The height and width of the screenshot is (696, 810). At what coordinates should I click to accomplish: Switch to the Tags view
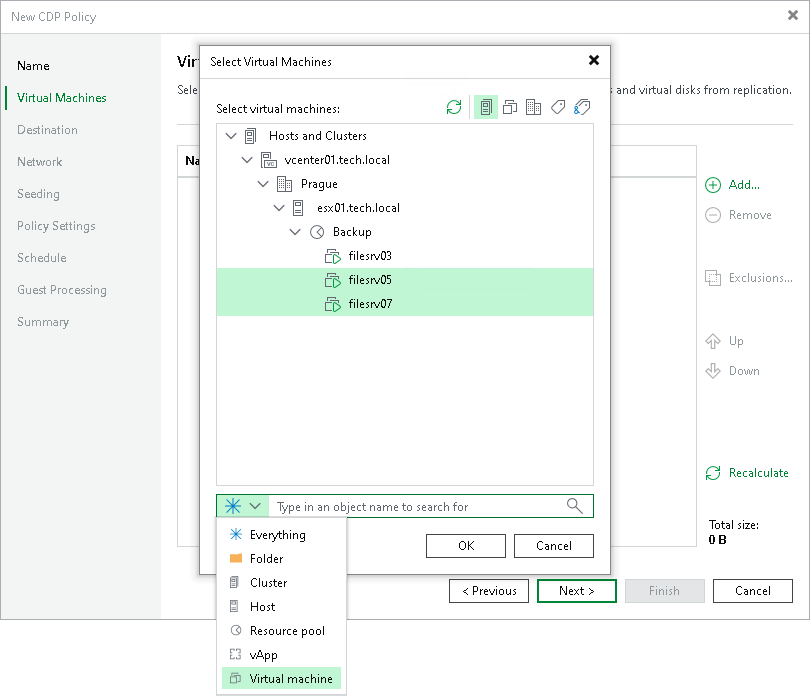coord(557,107)
